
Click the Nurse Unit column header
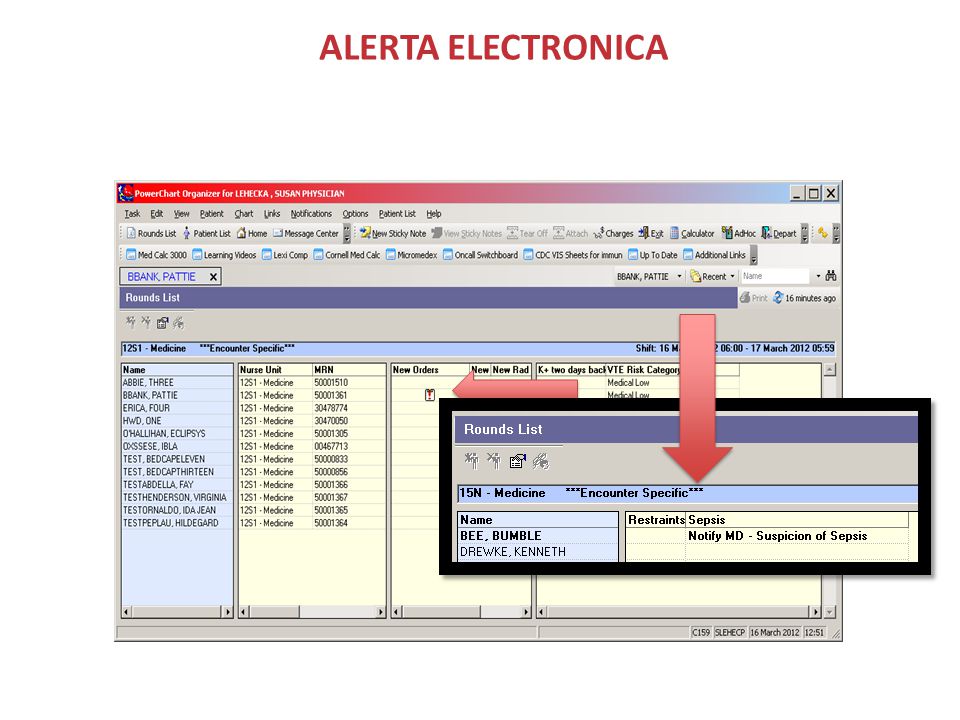(276, 370)
